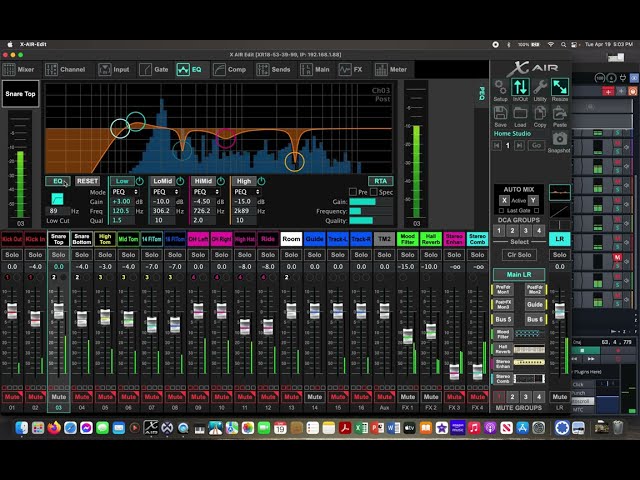Toggle the HiMid band power button

coord(221,181)
